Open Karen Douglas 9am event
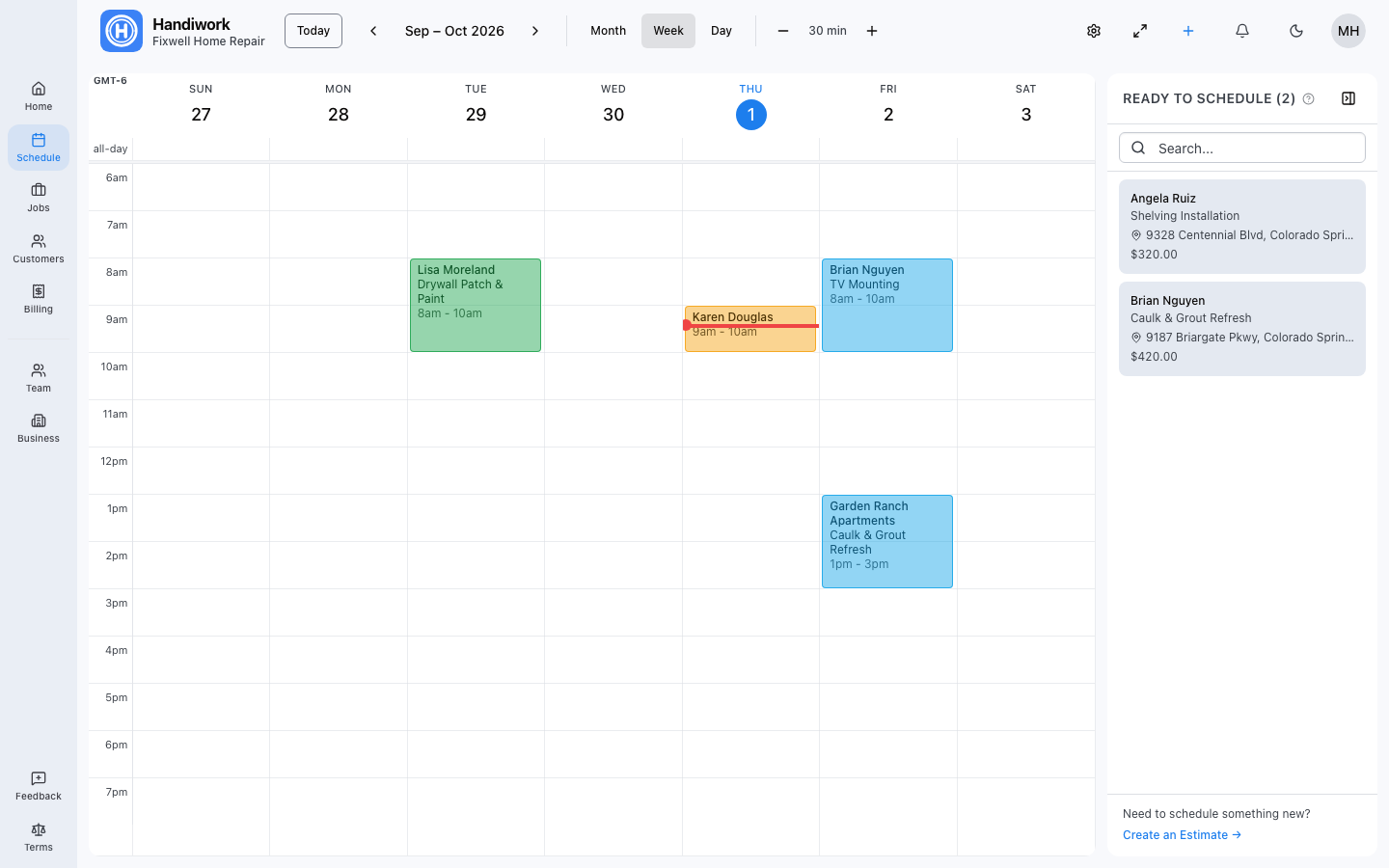 tap(750, 329)
